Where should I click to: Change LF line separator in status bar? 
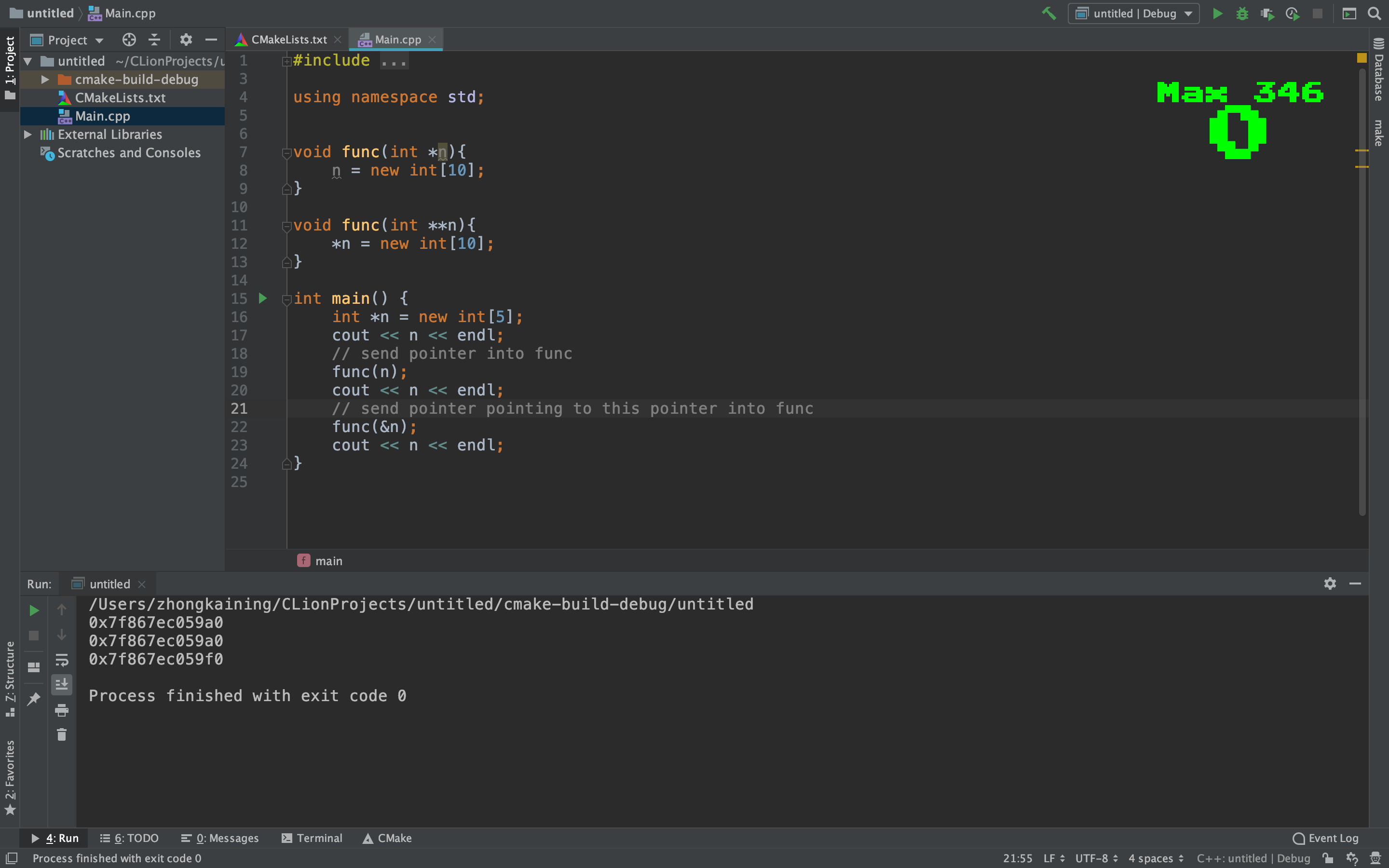[x=1054, y=858]
